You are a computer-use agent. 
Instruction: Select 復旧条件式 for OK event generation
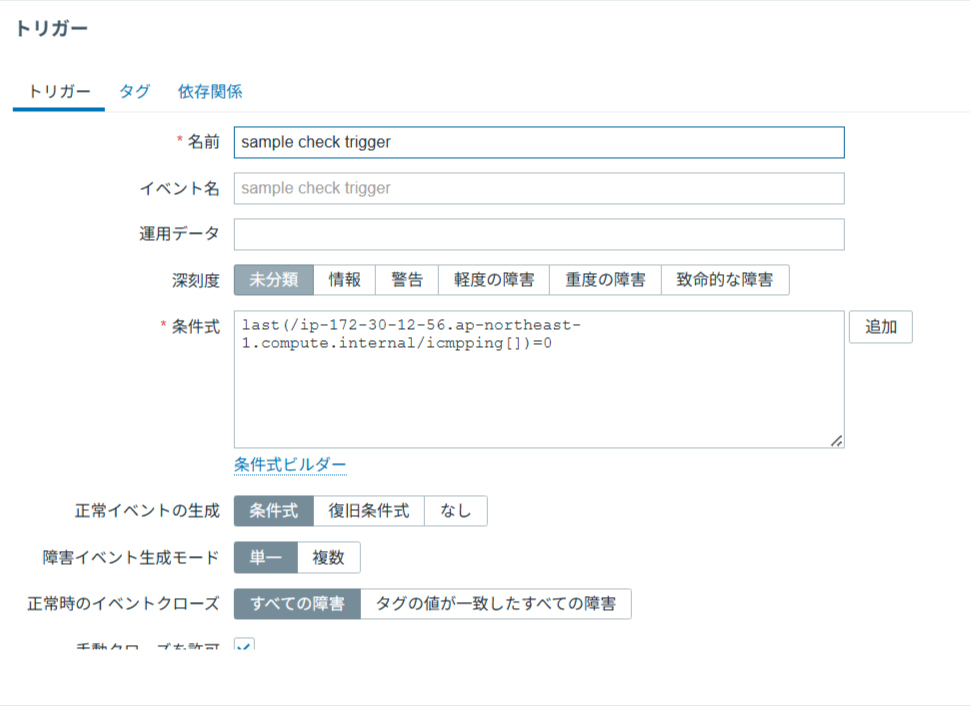point(369,511)
